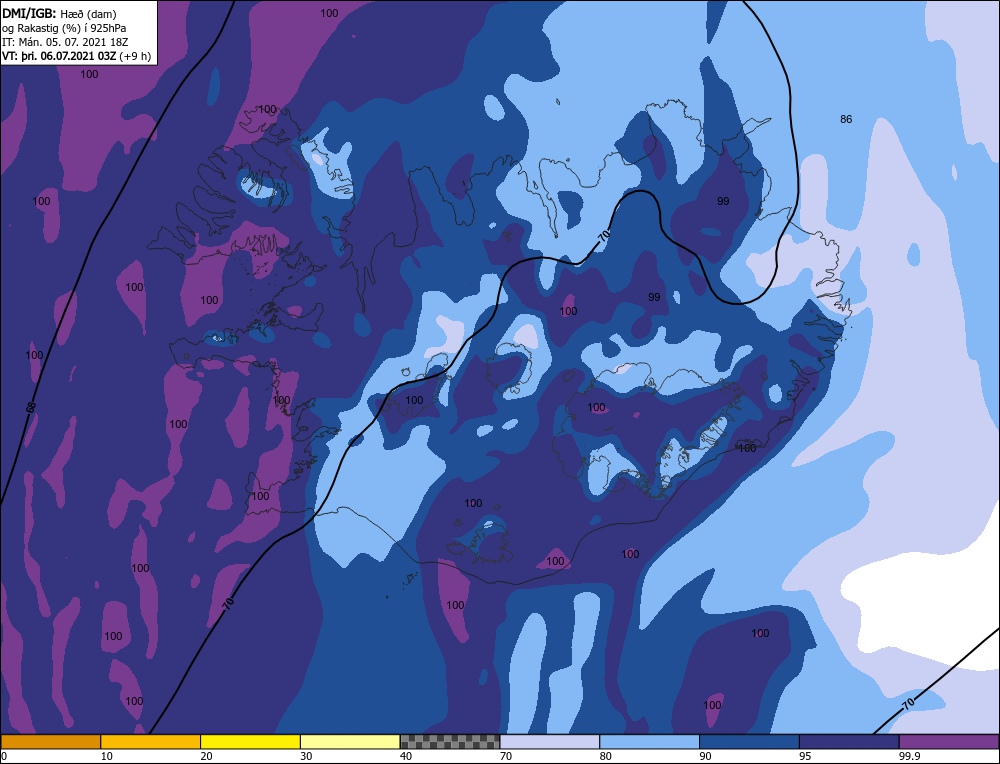Click the dark orange 0–10 legend swatch
Screen dimensions: 1000x764
(x=50, y=742)
